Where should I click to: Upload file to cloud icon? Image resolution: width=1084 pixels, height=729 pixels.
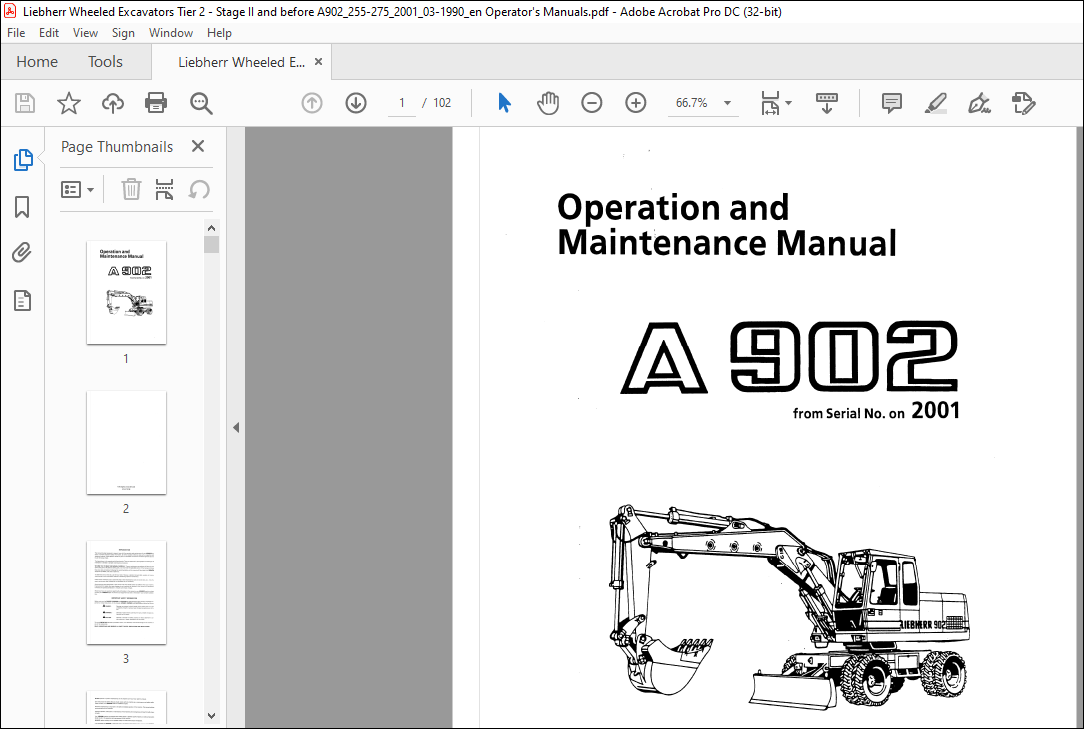(x=113, y=103)
